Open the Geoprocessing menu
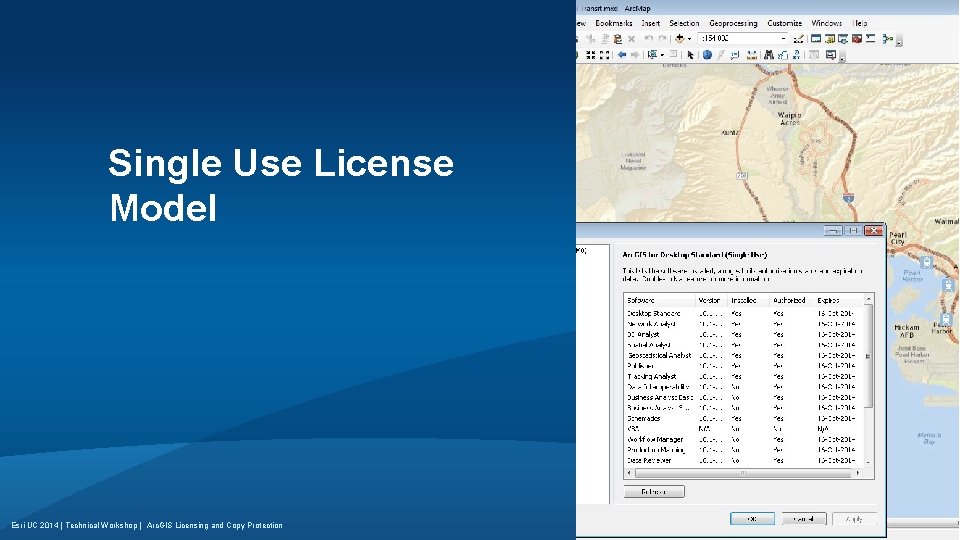 (x=733, y=23)
